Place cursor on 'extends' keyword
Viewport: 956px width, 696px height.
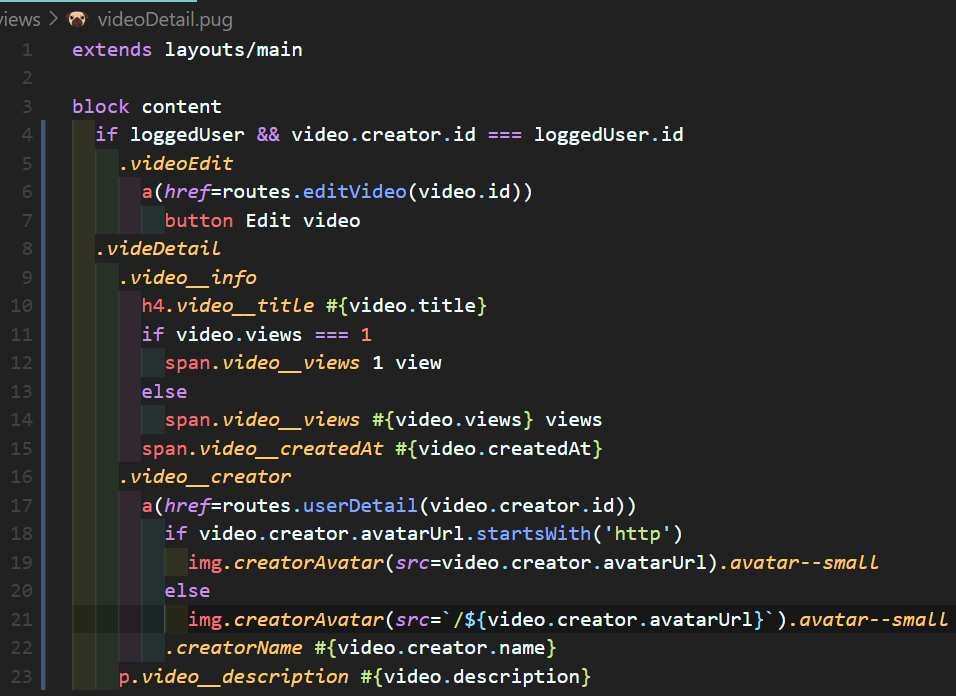tap(112, 50)
